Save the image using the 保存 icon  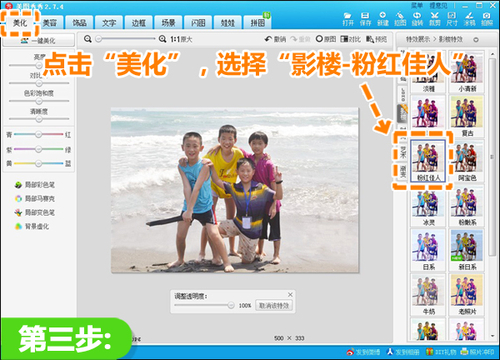pos(365,19)
